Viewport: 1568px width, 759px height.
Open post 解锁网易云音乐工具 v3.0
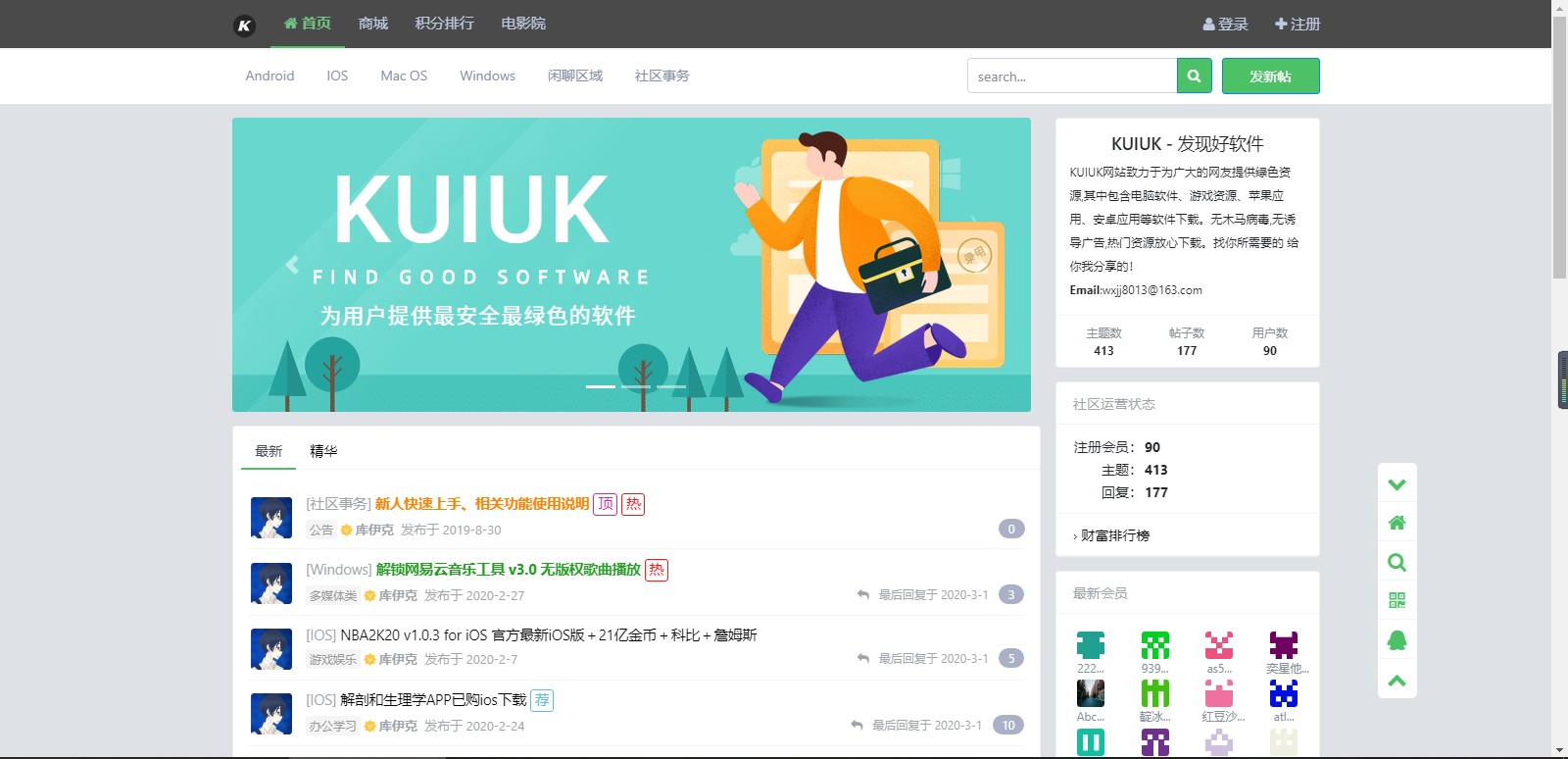pyautogui.click(x=509, y=570)
